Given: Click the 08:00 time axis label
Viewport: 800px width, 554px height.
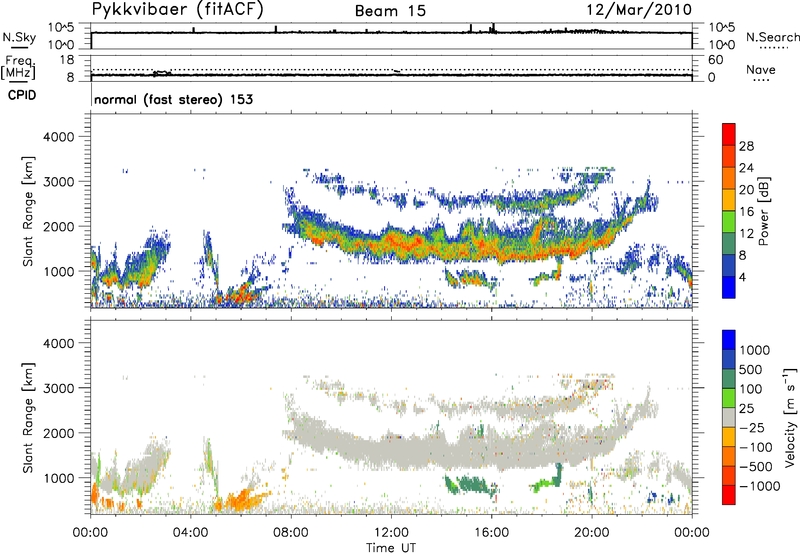Looking at the screenshot, I should (x=291, y=533).
